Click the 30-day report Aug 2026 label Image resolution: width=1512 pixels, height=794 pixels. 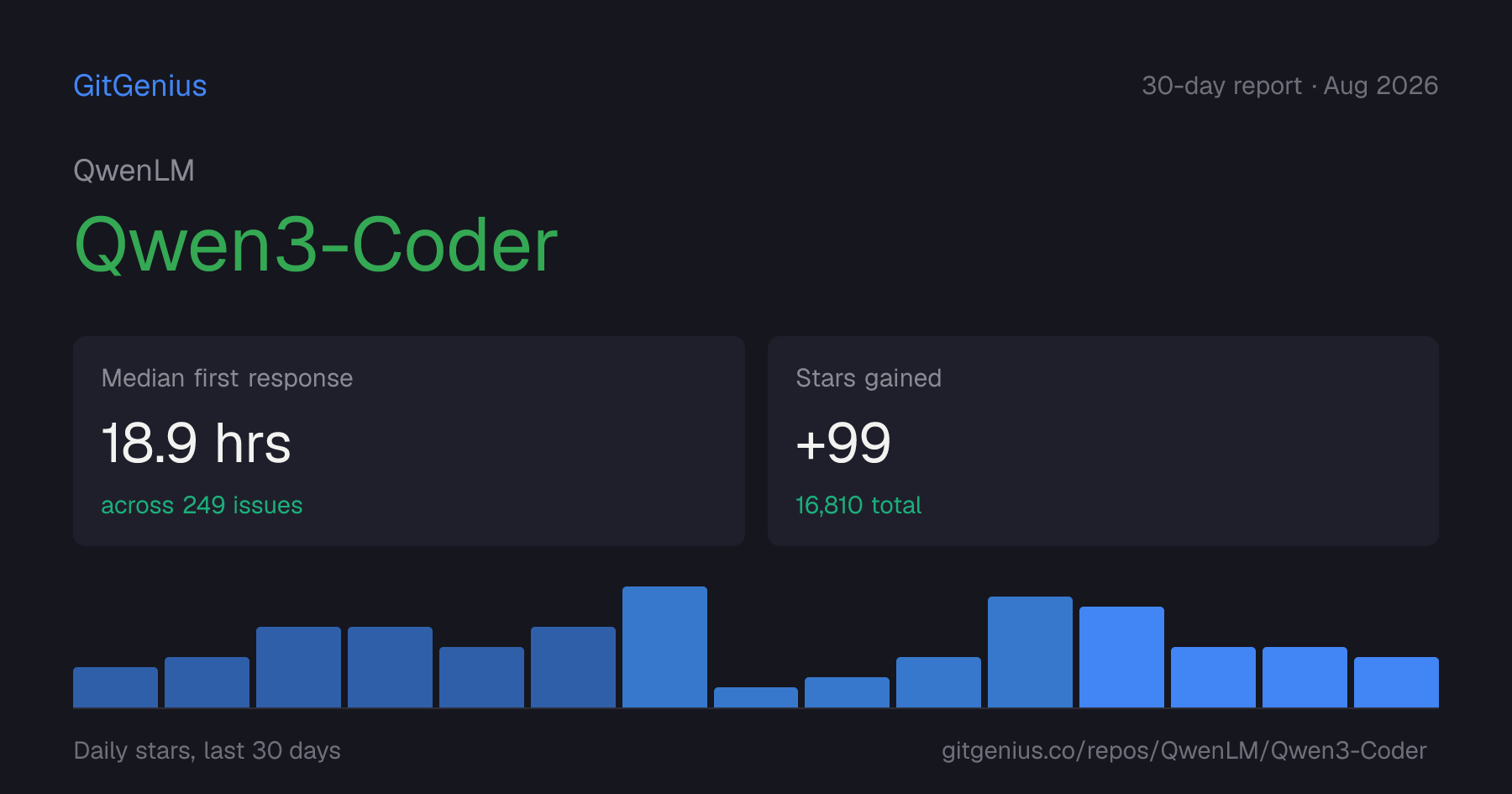click(1289, 86)
